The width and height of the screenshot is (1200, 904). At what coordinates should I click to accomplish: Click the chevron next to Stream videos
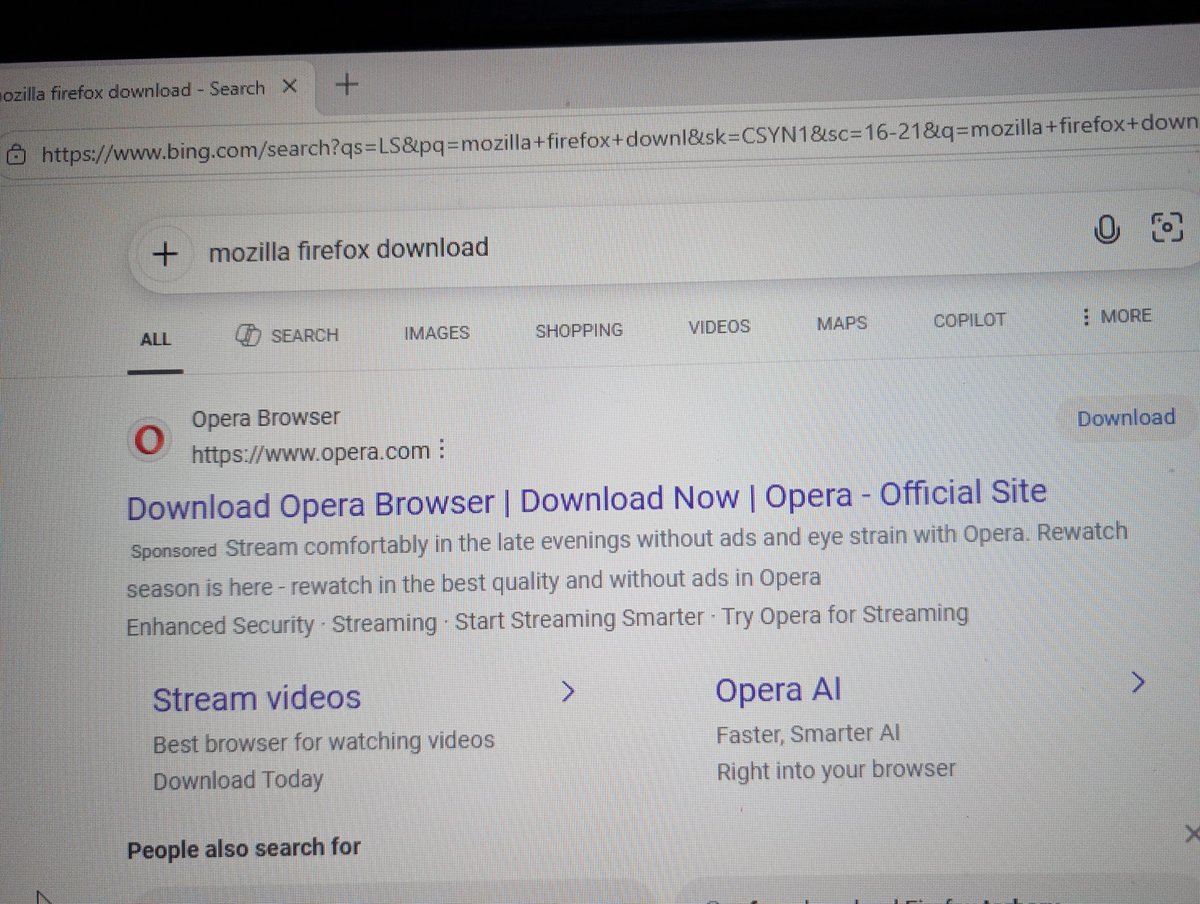pyautogui.click(x=568, y=691)
